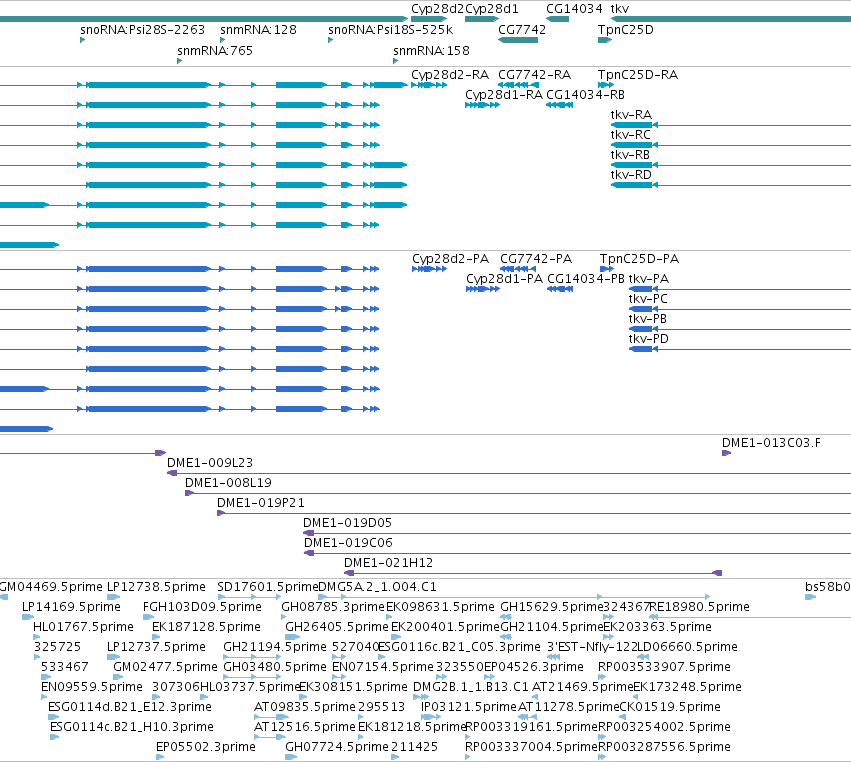851x762 pixels.
Task: Click the LD06660.5prime EST label
Action: [687, 647]
